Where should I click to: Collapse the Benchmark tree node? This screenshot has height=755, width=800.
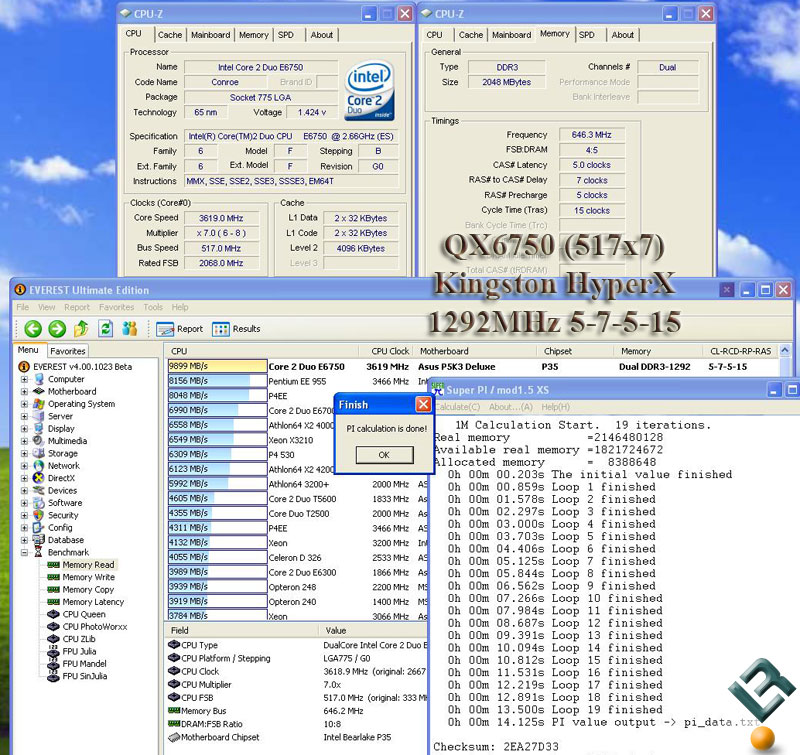(x=24, y=552)
